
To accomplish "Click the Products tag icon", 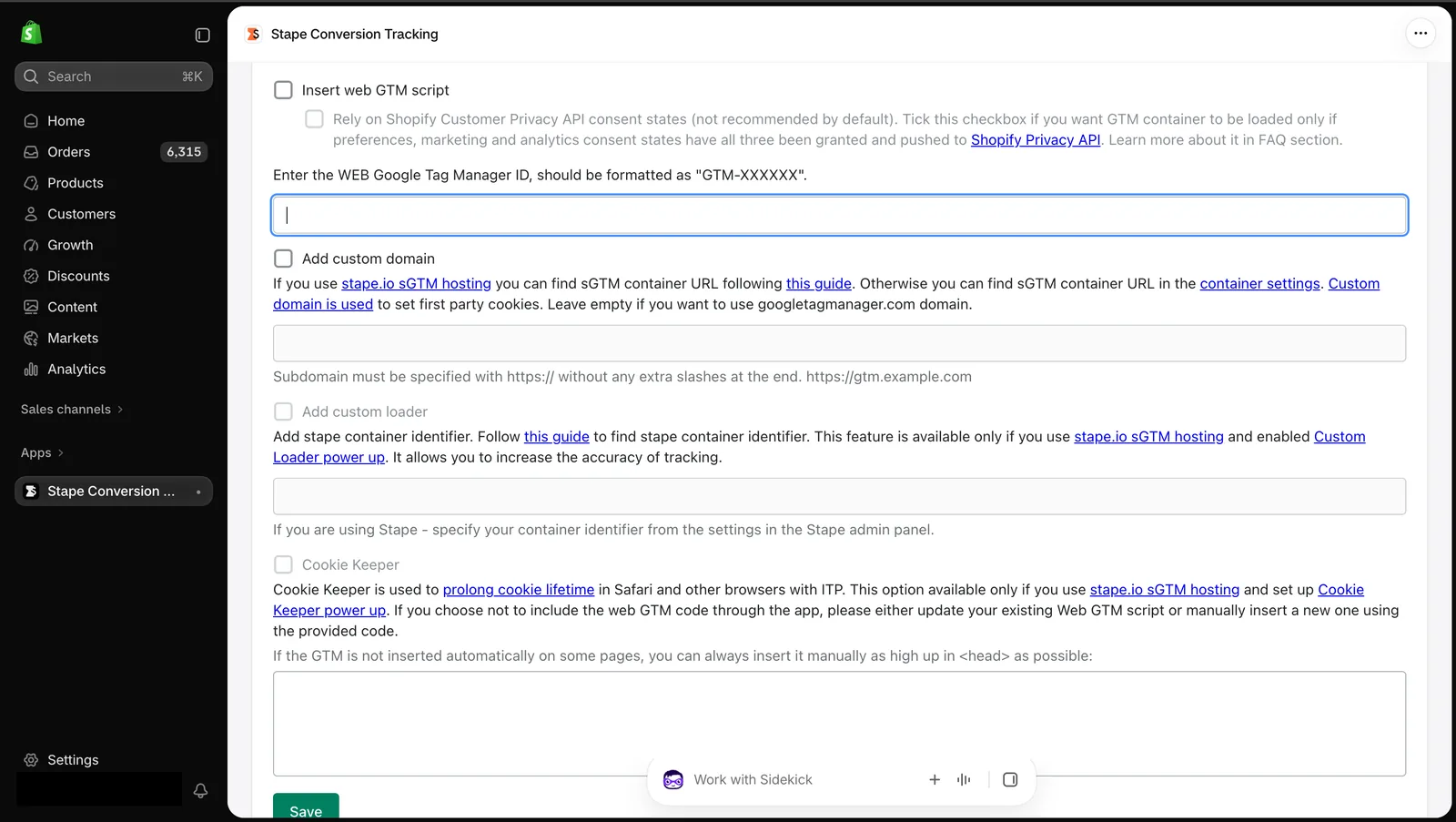I will click(31, 183).
